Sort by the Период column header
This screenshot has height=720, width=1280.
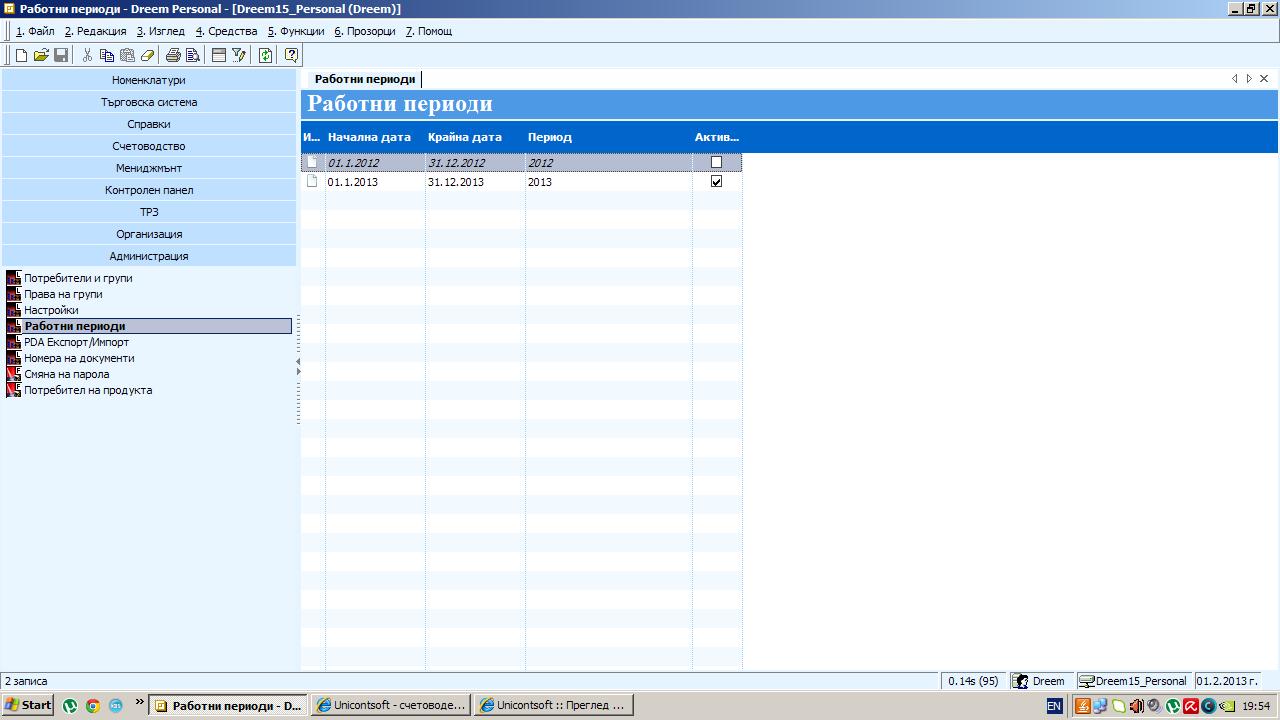[608, 137]
